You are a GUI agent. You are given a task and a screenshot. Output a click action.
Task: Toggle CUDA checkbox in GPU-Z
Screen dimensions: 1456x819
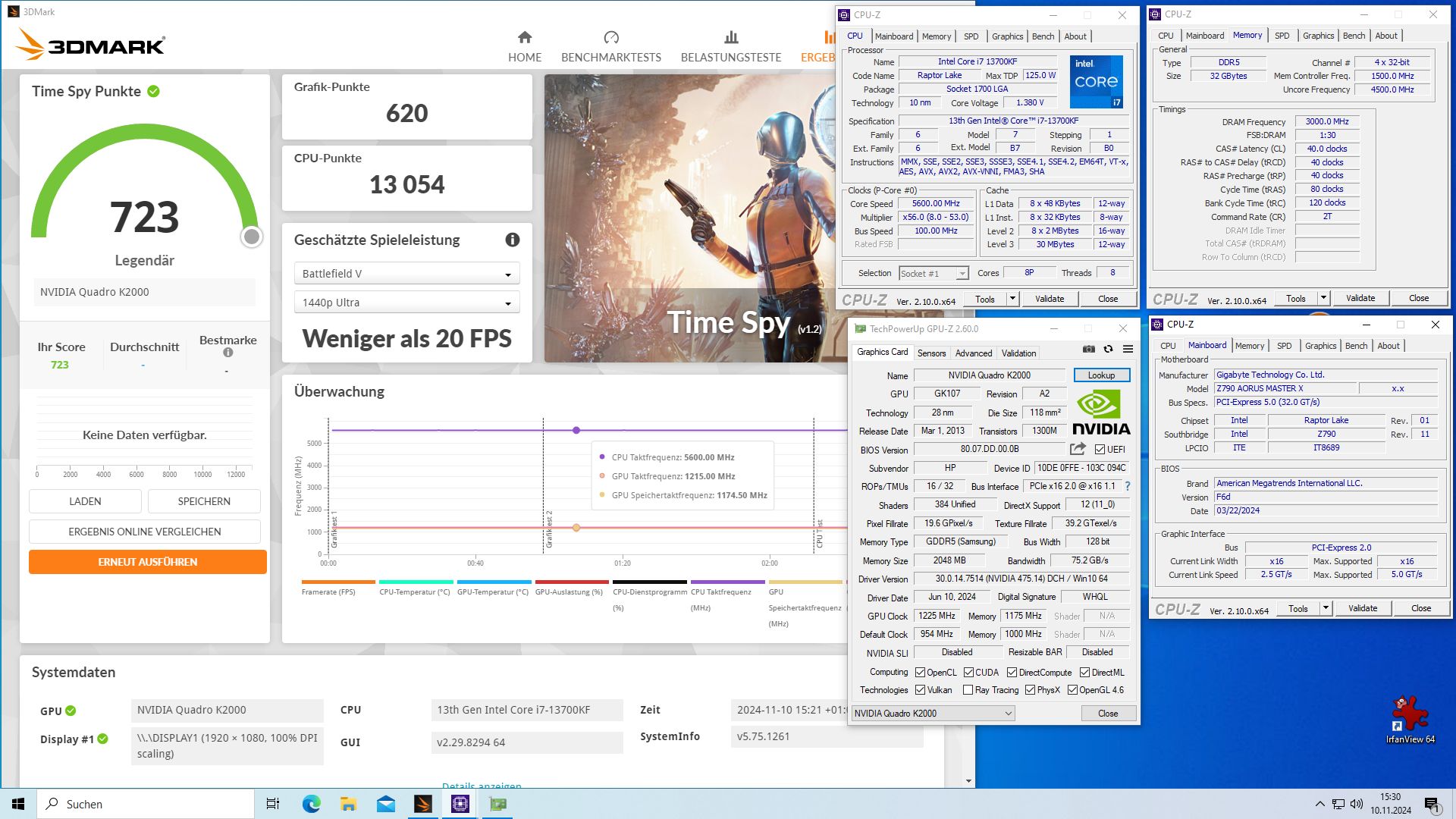click(968, 673)
